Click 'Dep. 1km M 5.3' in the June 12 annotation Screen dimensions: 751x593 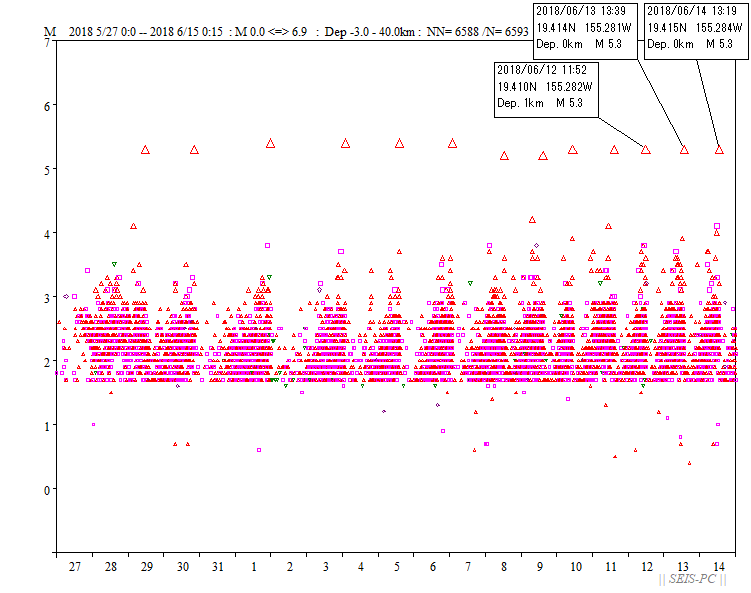pos(540,103)
